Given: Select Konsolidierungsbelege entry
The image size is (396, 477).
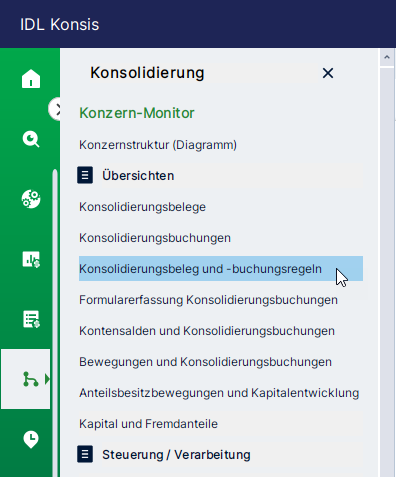Looking at the screenshot, I should 142,207.
